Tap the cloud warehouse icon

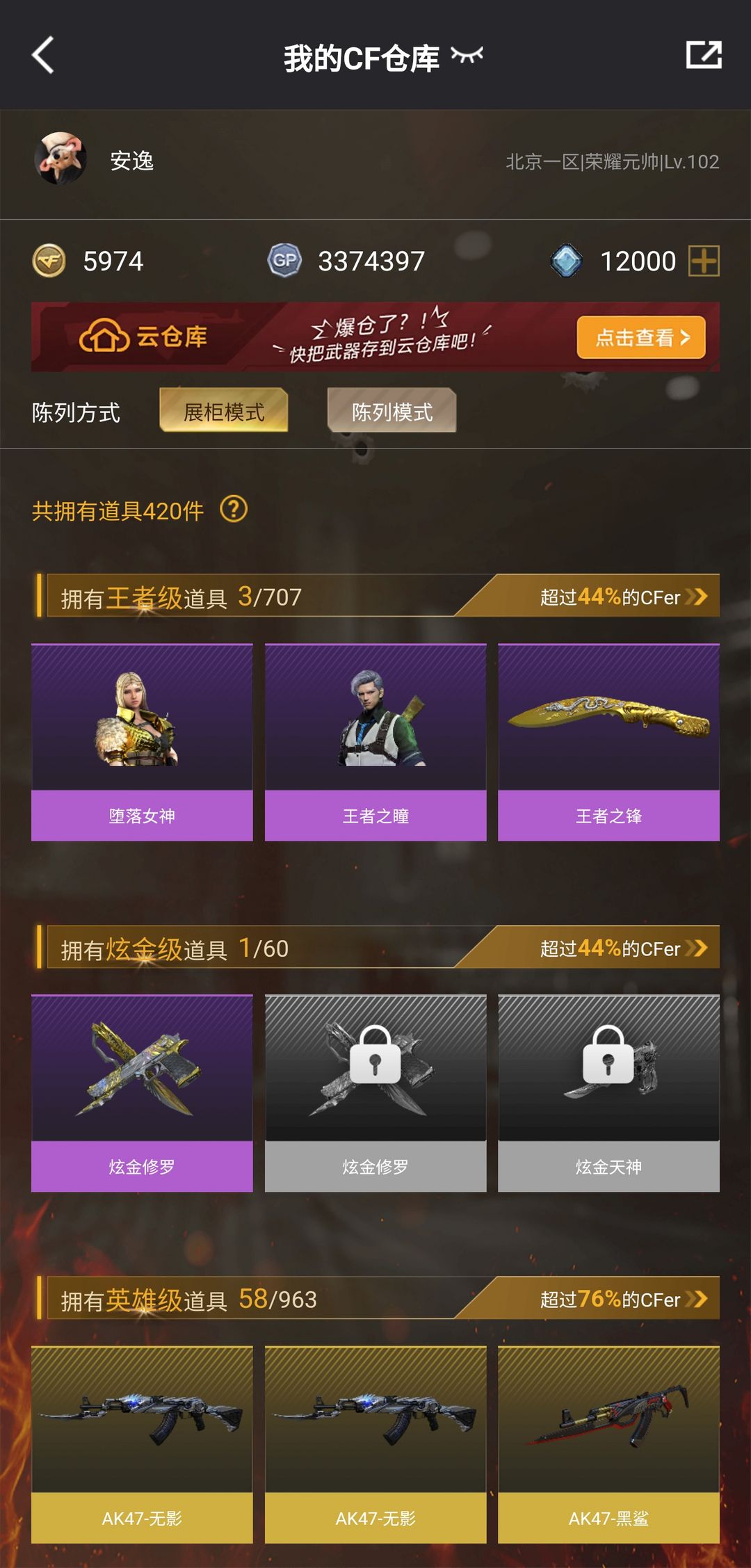click(104, 337)
